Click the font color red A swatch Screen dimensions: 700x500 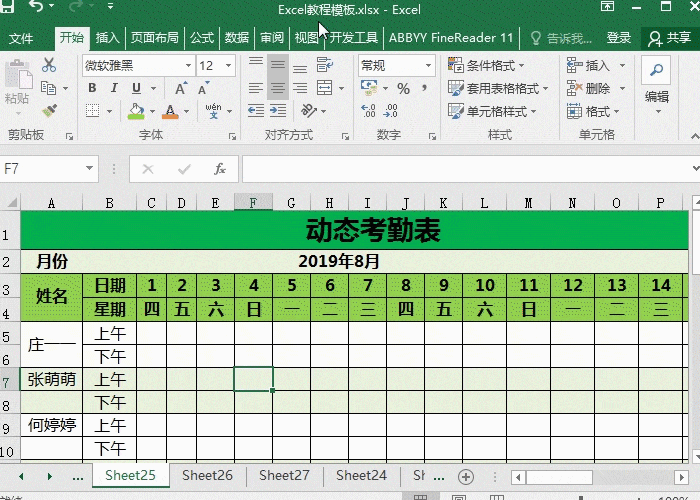(170, 112)
